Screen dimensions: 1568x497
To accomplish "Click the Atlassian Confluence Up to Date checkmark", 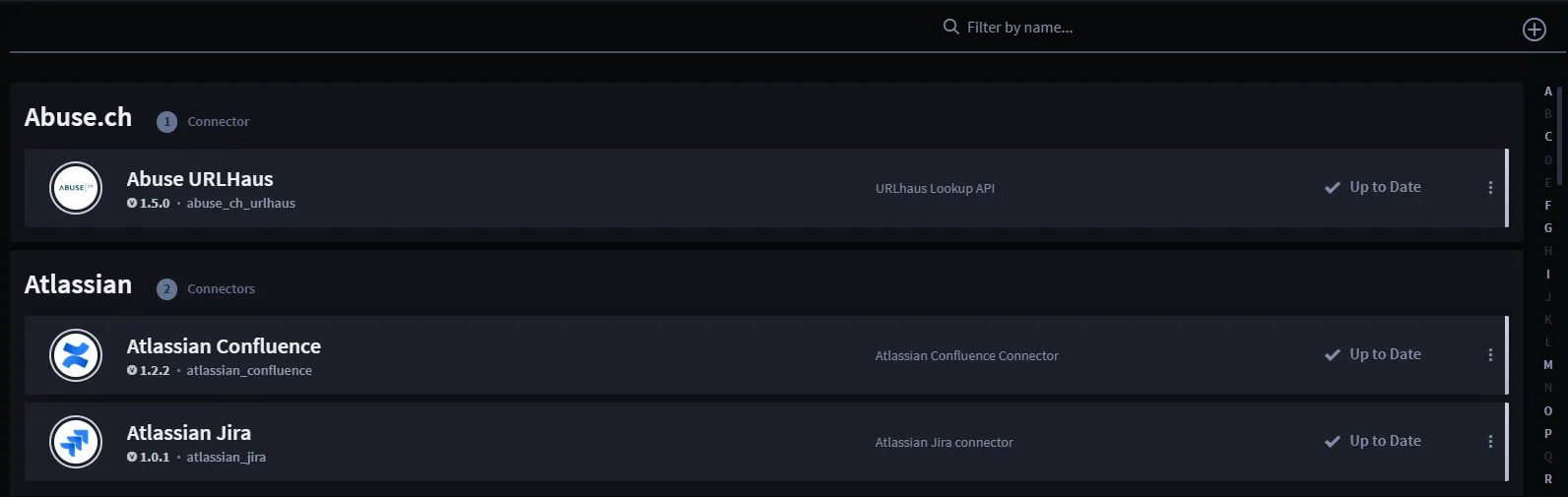I will pyautogui.click(x=1332, y=355).
